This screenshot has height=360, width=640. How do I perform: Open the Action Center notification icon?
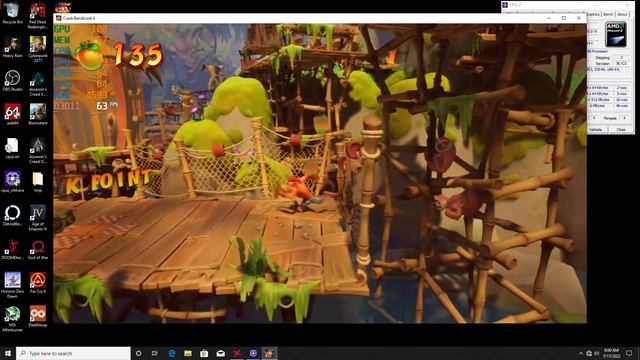pyautogui.click(x=629, y=353)
